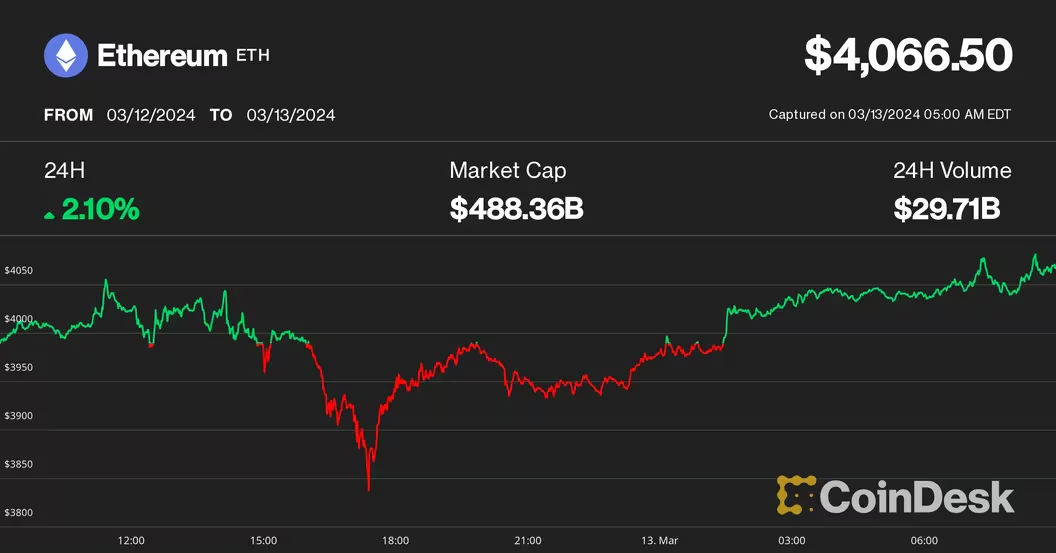Click the 06:00 time axis label

point(923,541)
